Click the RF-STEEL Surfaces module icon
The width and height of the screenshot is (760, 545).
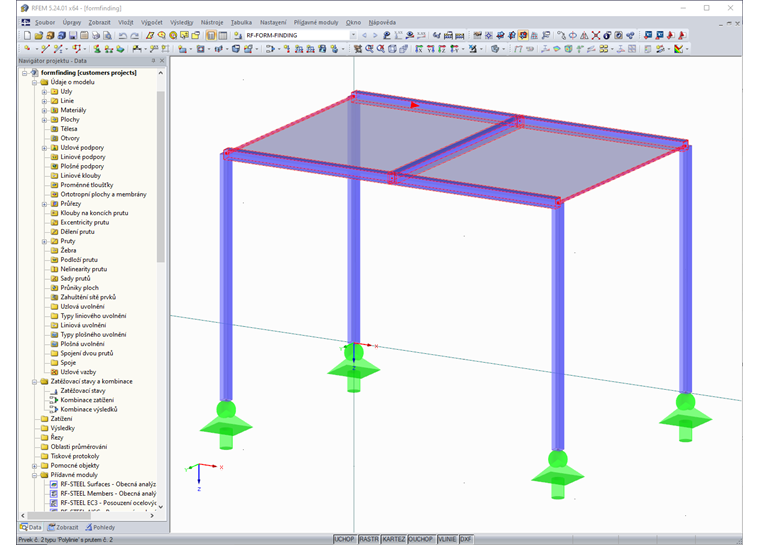[54, 484]
